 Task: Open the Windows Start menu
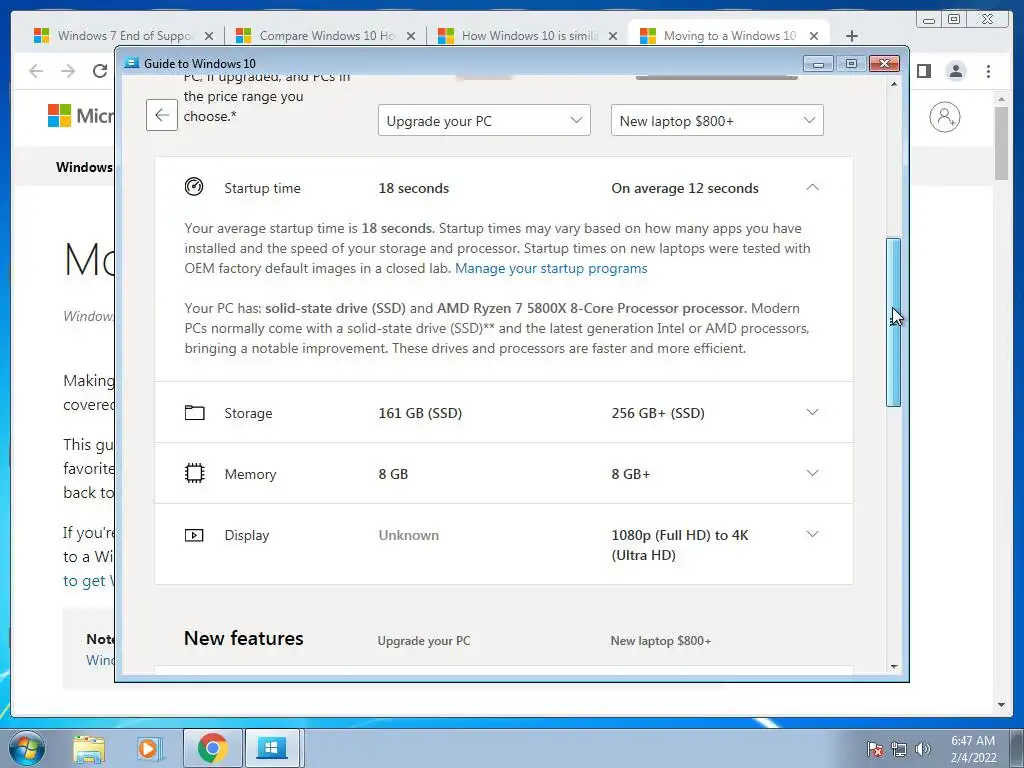[27, 748]
